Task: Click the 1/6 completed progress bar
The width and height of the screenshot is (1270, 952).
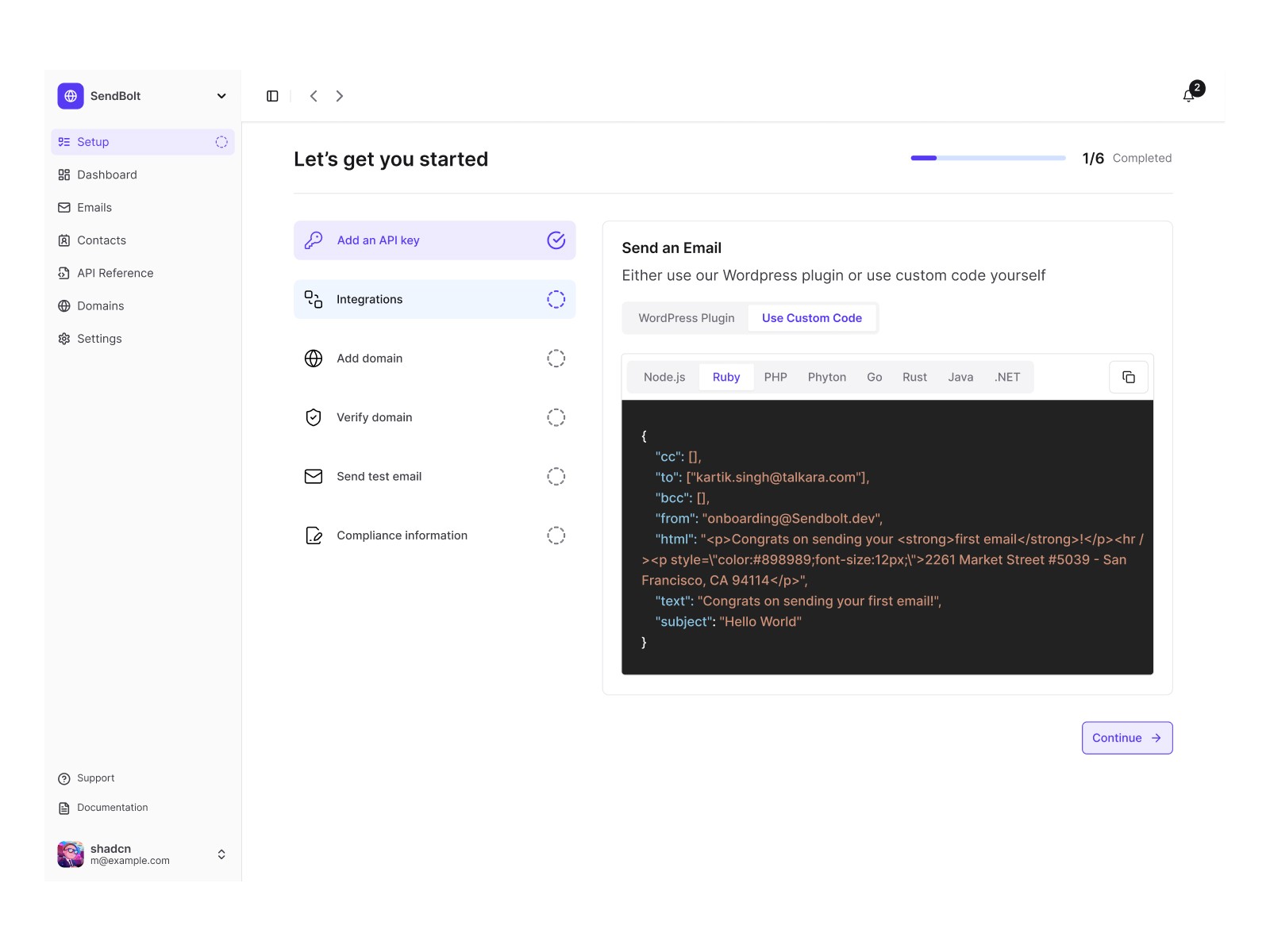Action: click(x=987, y=158)
